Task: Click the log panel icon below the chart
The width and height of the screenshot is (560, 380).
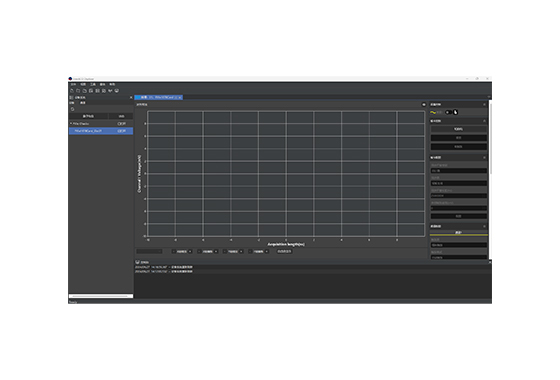Action: click(138, 262)
